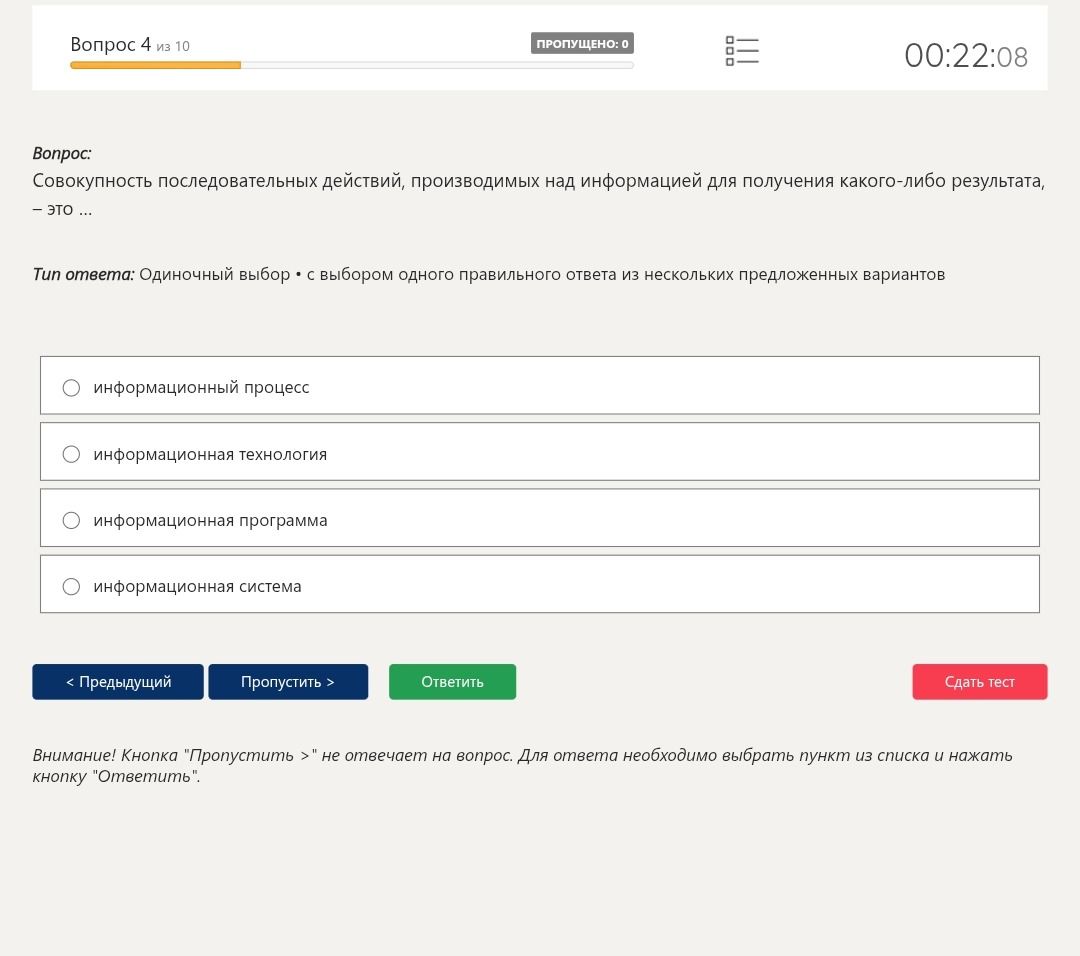Click the Внимание note about Пропустить
1080x956 pixels.
coord(522,765)
